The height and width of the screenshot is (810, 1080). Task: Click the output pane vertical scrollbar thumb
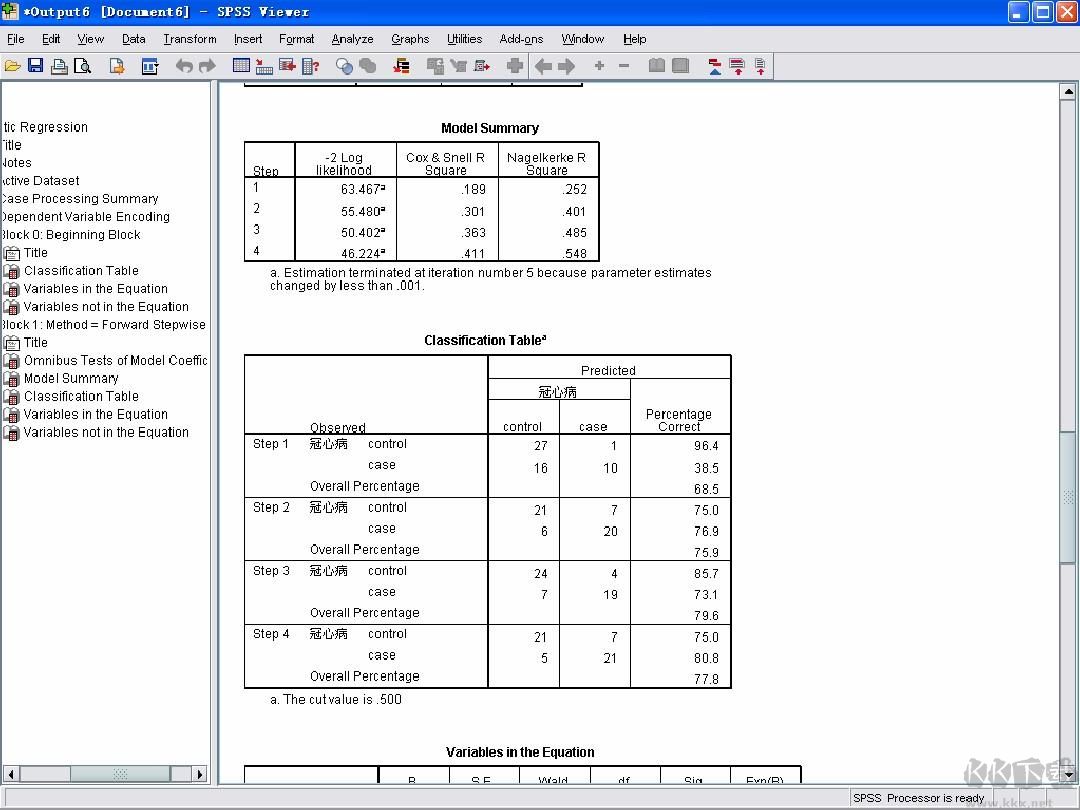click(x=1068, y=497)
